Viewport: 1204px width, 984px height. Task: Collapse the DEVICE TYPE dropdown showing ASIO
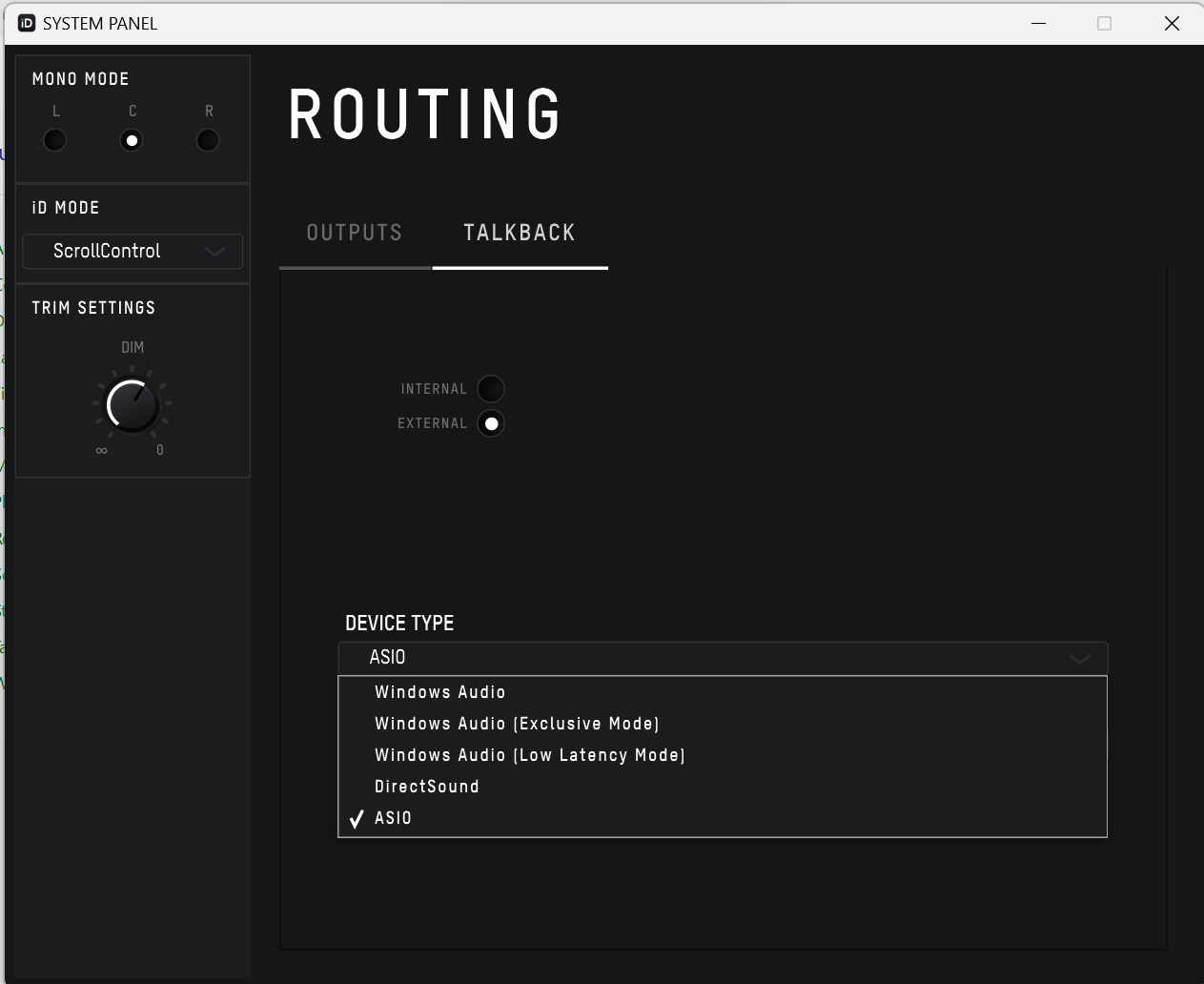coord(723,658)
